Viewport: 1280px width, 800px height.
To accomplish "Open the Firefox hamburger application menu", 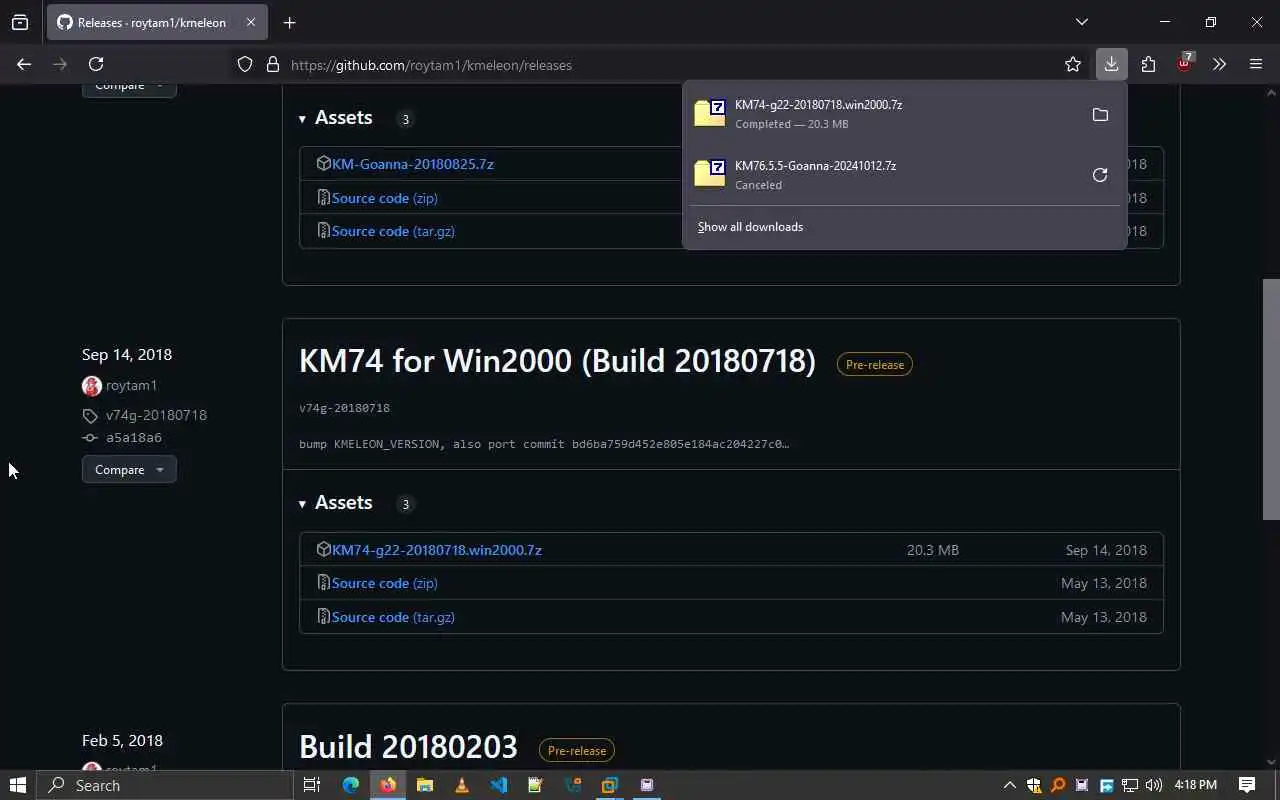I will pyautogui.click(x=1256, y=64).
